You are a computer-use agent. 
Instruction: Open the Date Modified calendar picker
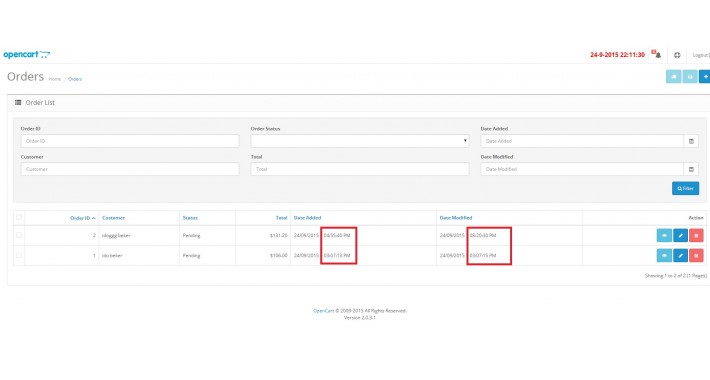click(x=691, y=169)
